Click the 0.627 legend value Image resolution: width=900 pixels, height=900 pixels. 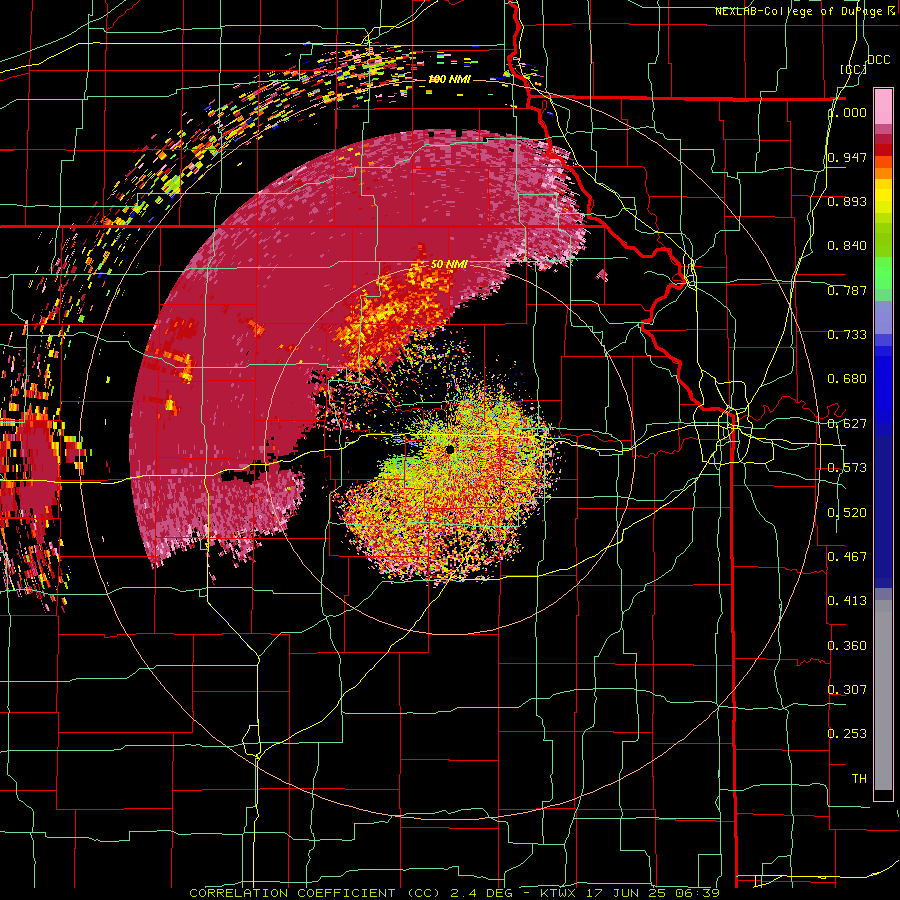tap(847, 424)
